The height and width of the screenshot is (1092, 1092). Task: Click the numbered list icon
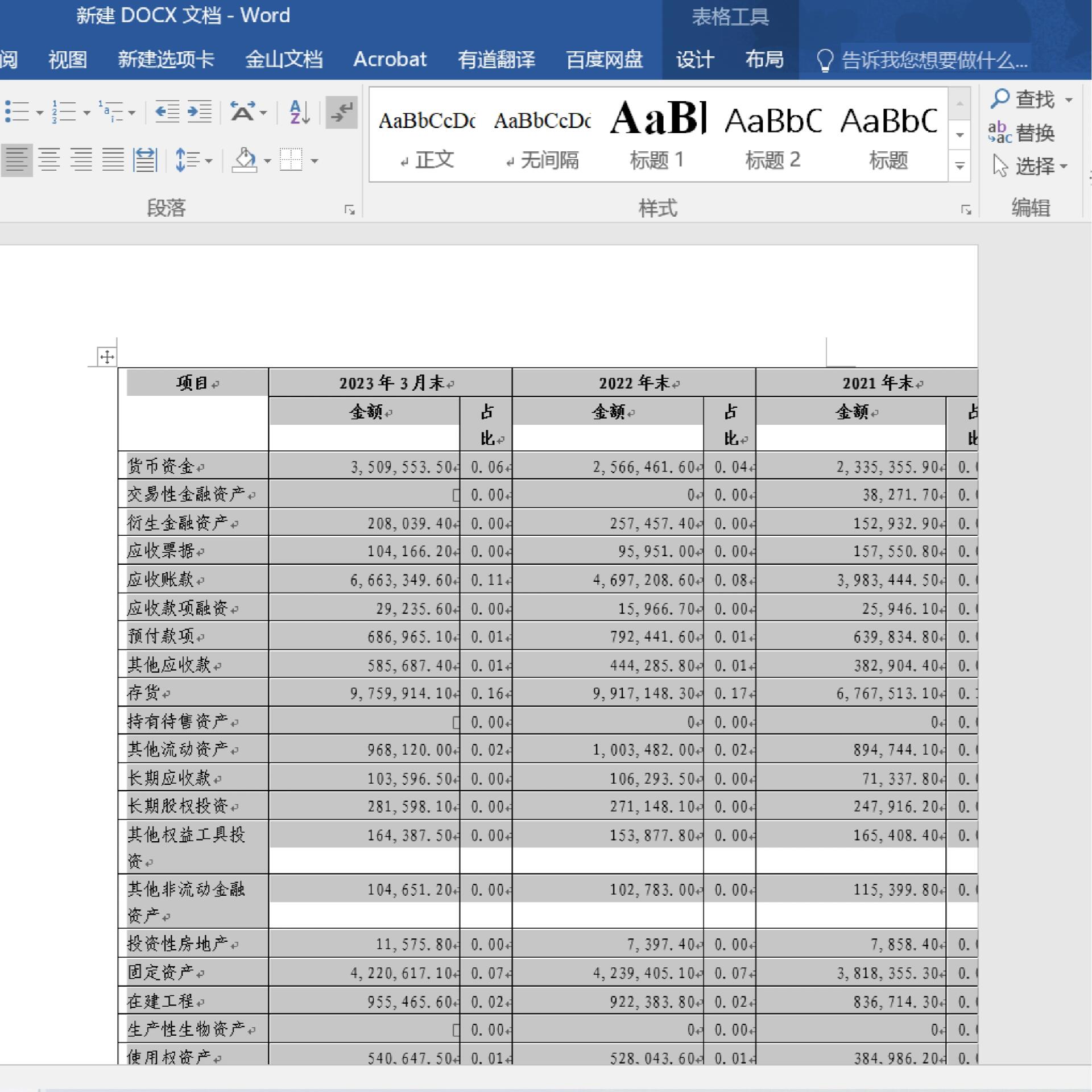pyautogui.click(x=64, y=112)
